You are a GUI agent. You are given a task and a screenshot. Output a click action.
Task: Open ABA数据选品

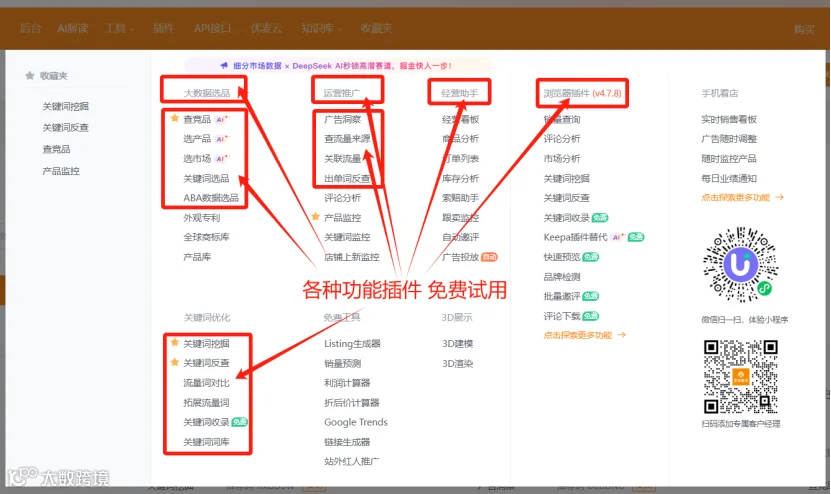tap(211, 198)
